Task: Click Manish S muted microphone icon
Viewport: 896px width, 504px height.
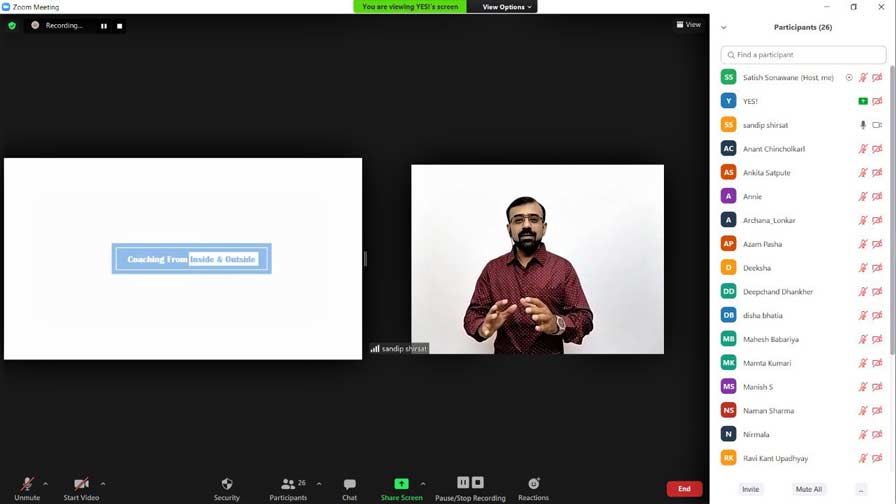Action: tap(863, 387)
